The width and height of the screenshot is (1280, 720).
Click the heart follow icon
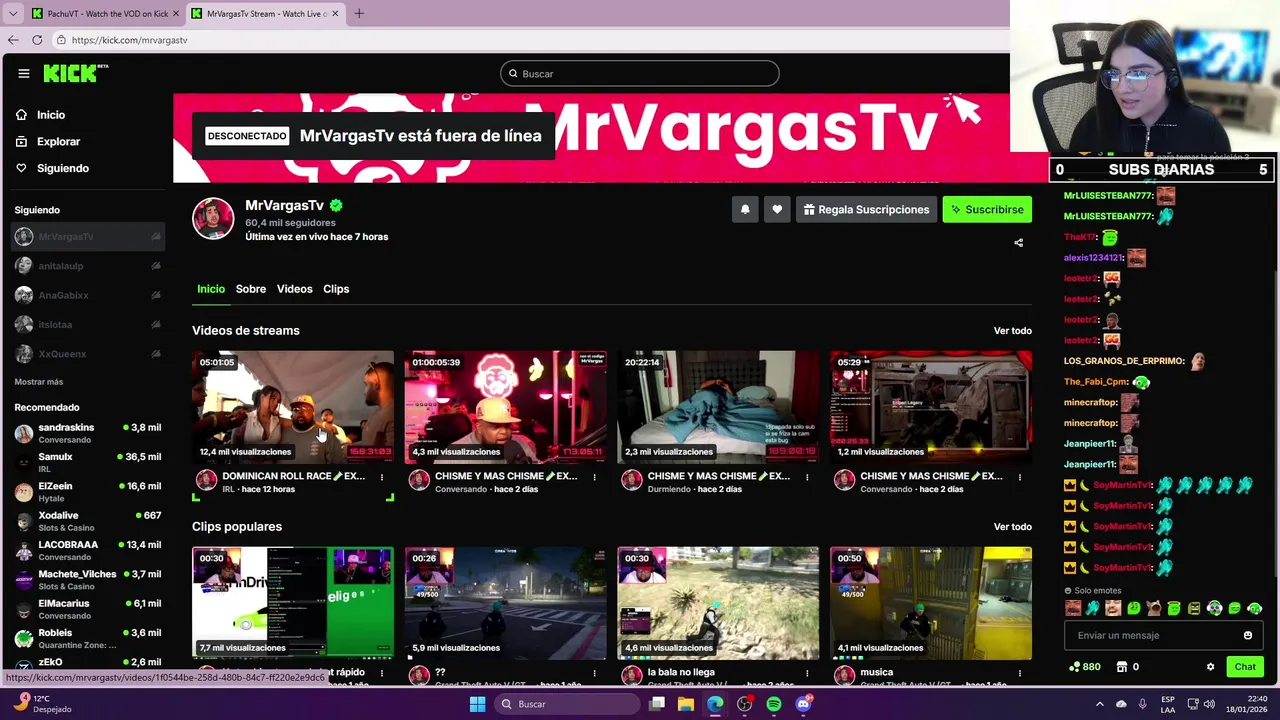point(777,209)
